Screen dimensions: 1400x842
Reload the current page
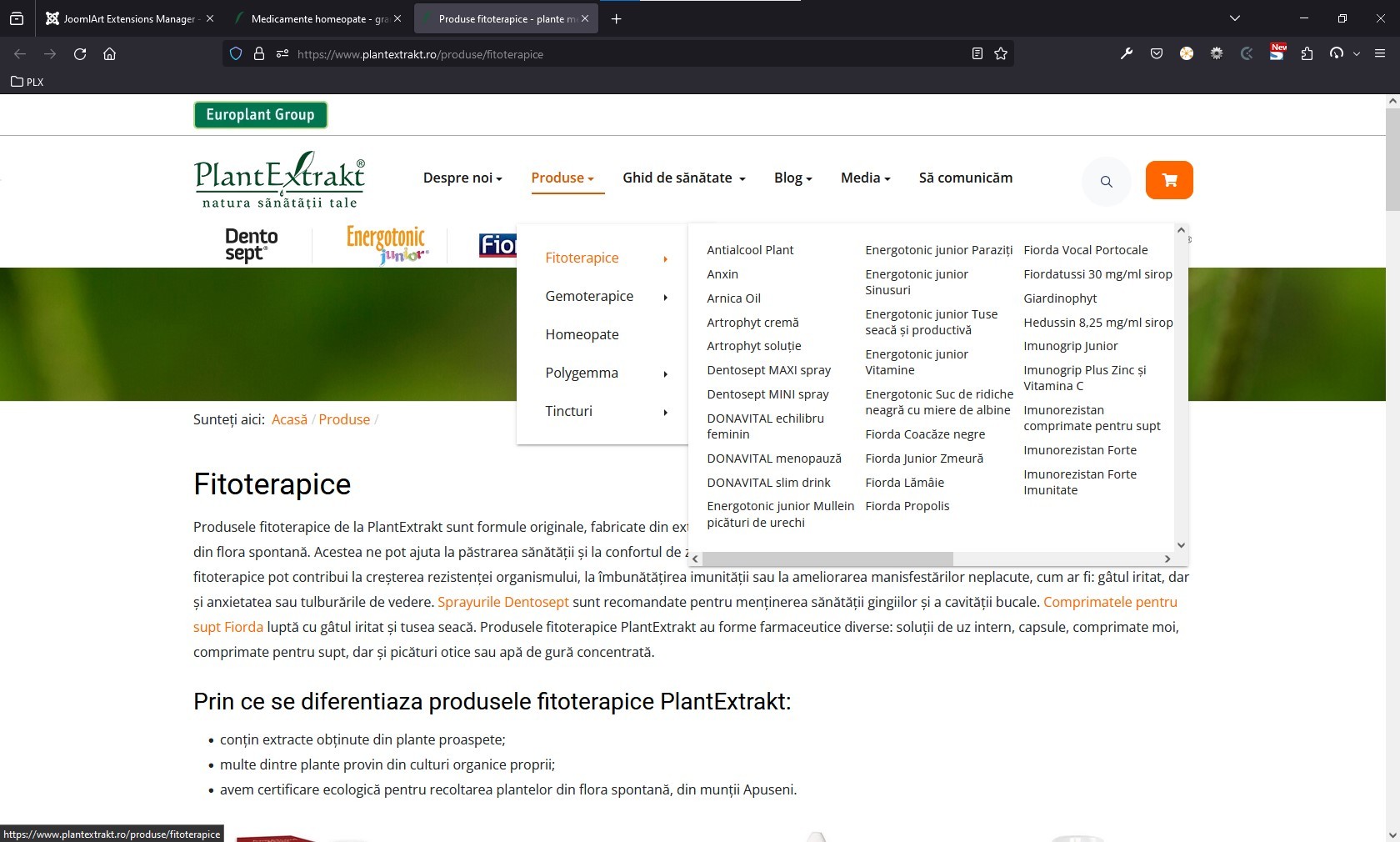80,54
